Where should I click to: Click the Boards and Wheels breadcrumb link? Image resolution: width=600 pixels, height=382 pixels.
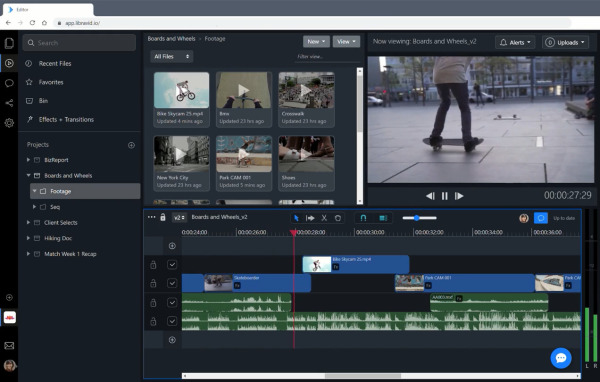(171, 39)
